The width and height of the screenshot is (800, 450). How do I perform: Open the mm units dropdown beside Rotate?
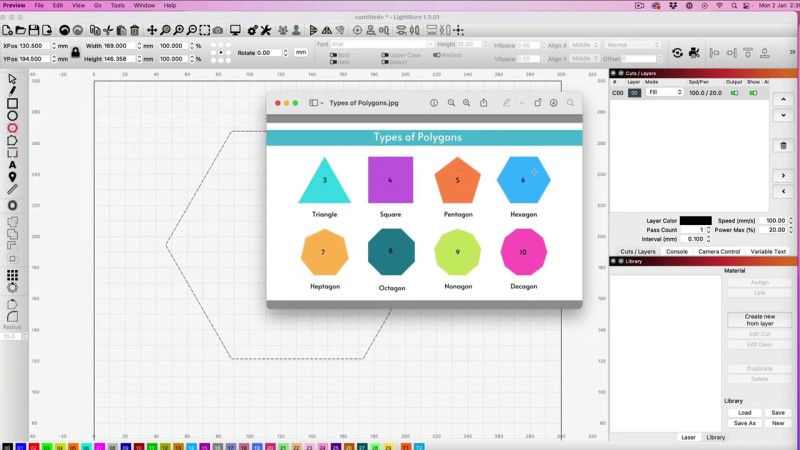[x=300, y=52]
